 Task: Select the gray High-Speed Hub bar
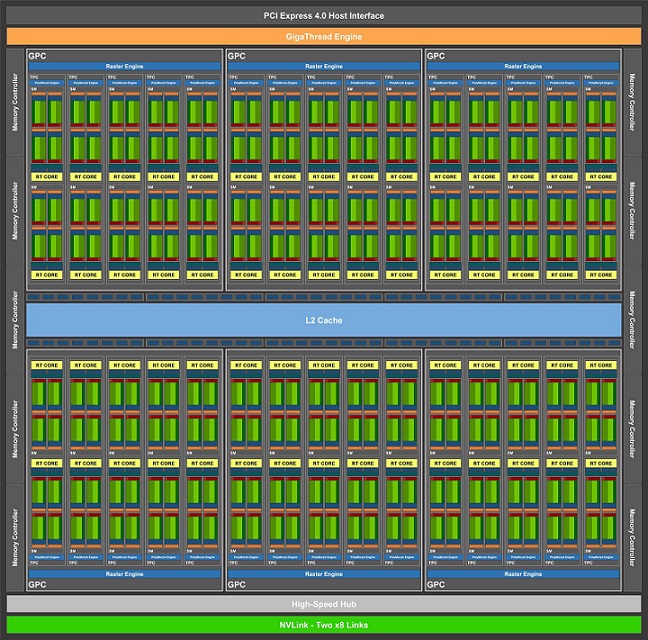(324, 604)
